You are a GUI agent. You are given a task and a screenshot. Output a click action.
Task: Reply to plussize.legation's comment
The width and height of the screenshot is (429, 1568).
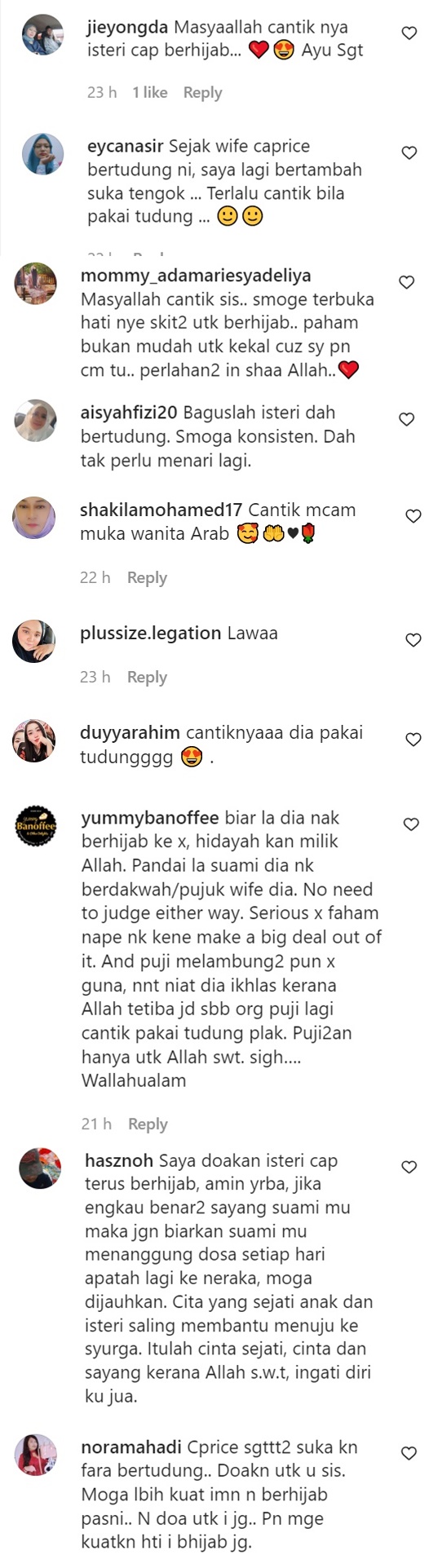(147, 678)
